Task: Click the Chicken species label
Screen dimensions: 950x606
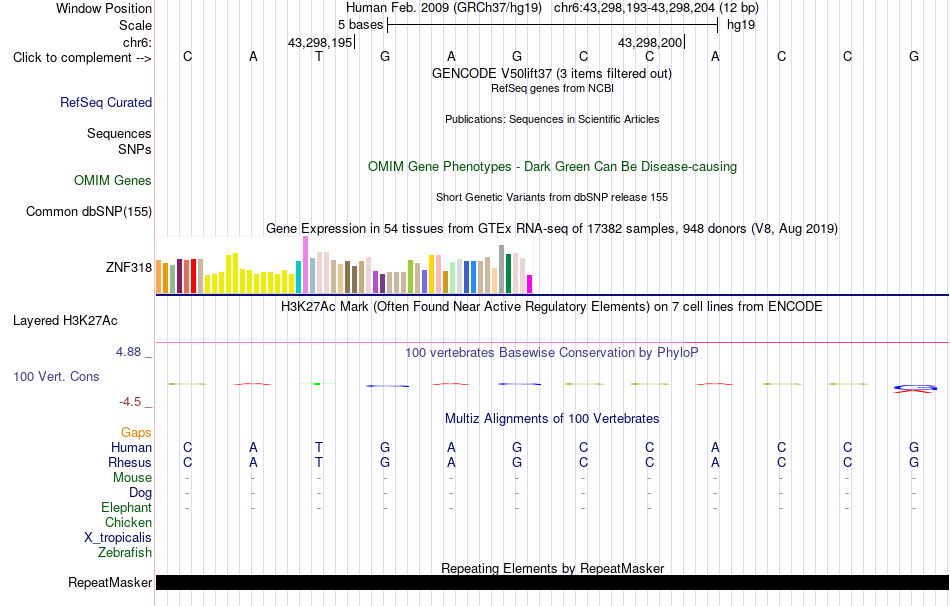Action: (128, 522)
